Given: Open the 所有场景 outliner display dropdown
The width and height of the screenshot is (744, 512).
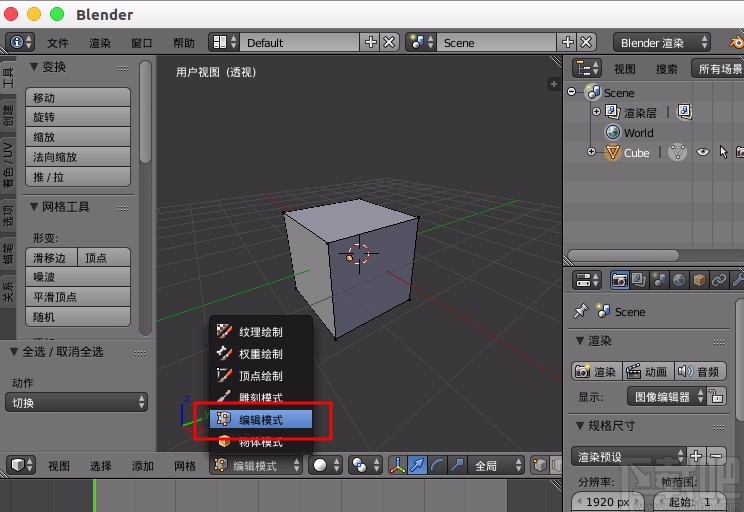Looking at the screenshot, I should tap(718, 69).
